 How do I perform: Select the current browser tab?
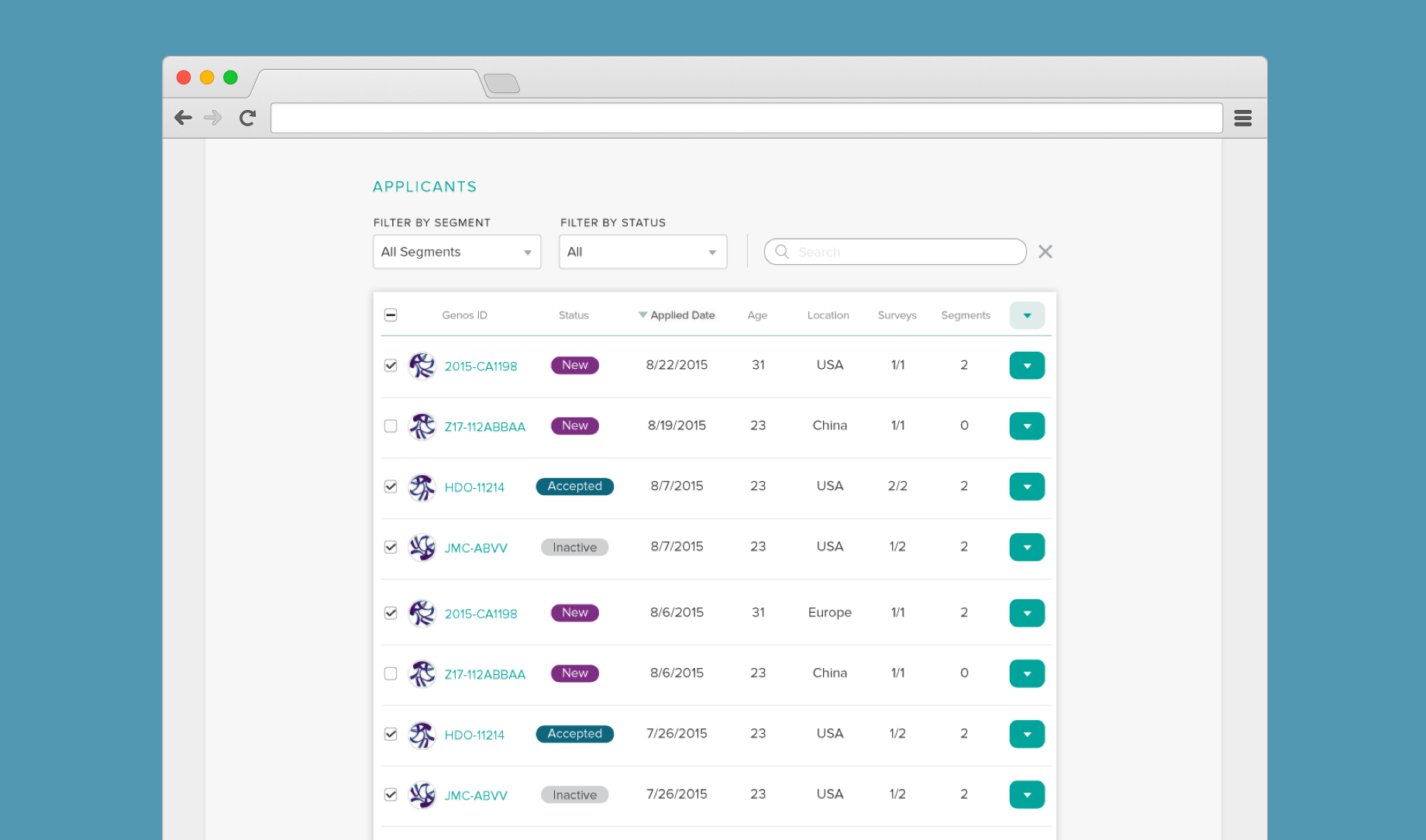coord(368,83)
